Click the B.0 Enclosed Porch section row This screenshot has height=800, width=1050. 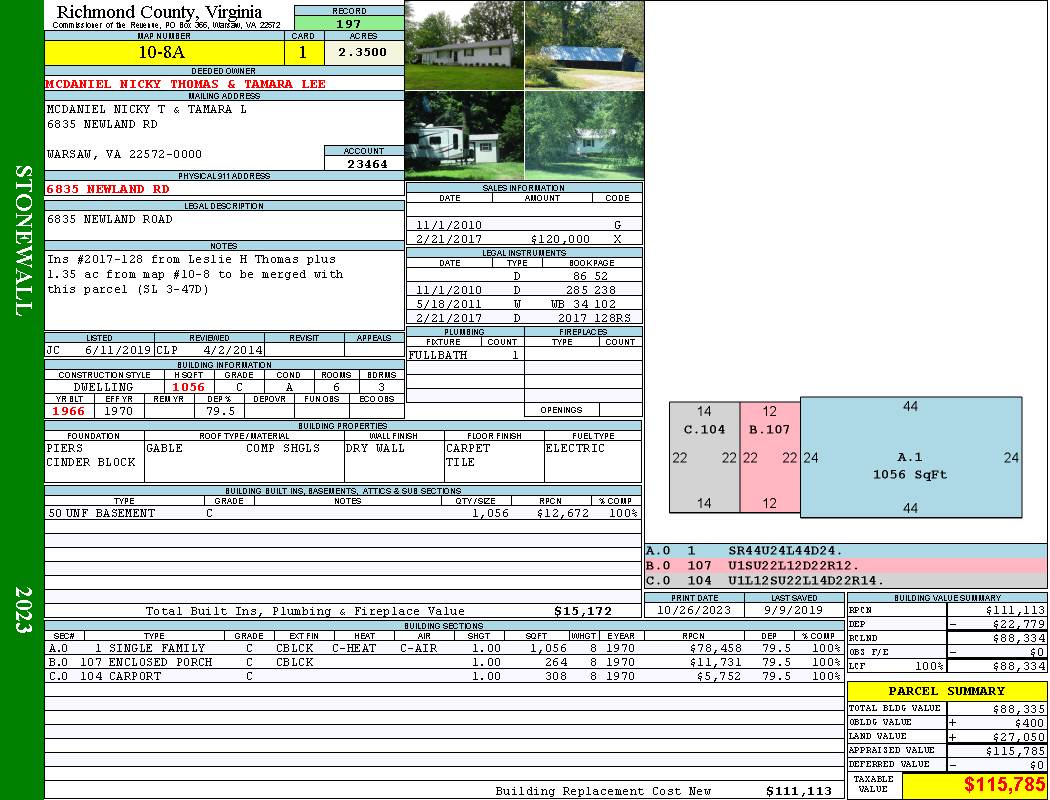445,662
